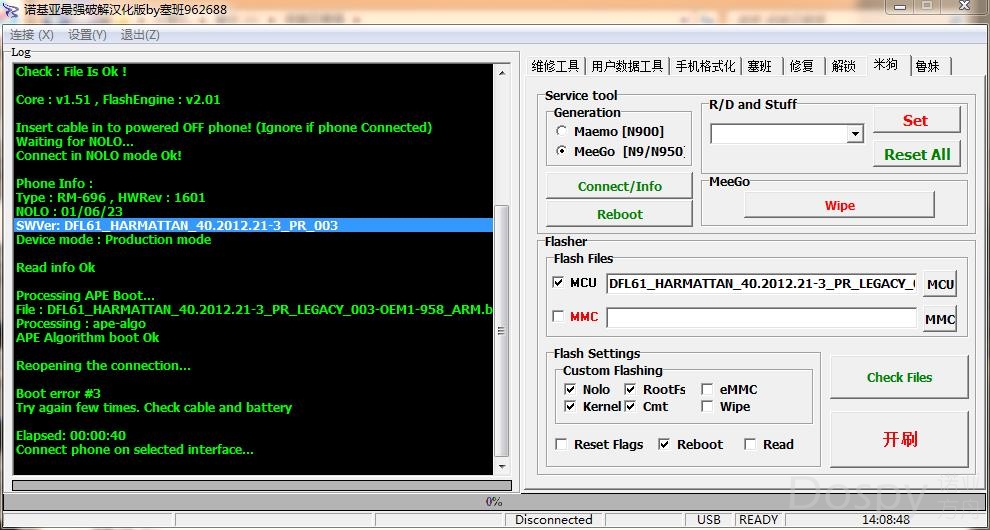Viewport: 990px width, 530px height.
Task: Minimize the window from the title bar
Action: click(900, 6)
